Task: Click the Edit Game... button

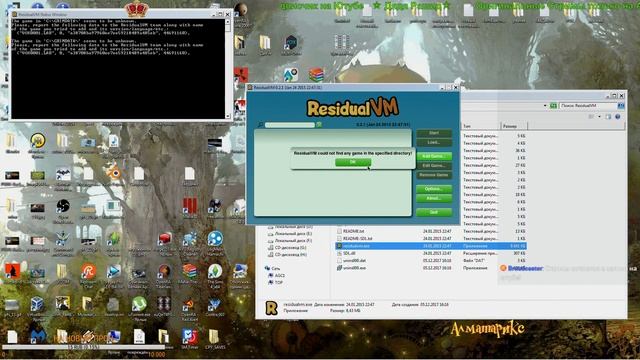Action: click(x=434, y=166)
